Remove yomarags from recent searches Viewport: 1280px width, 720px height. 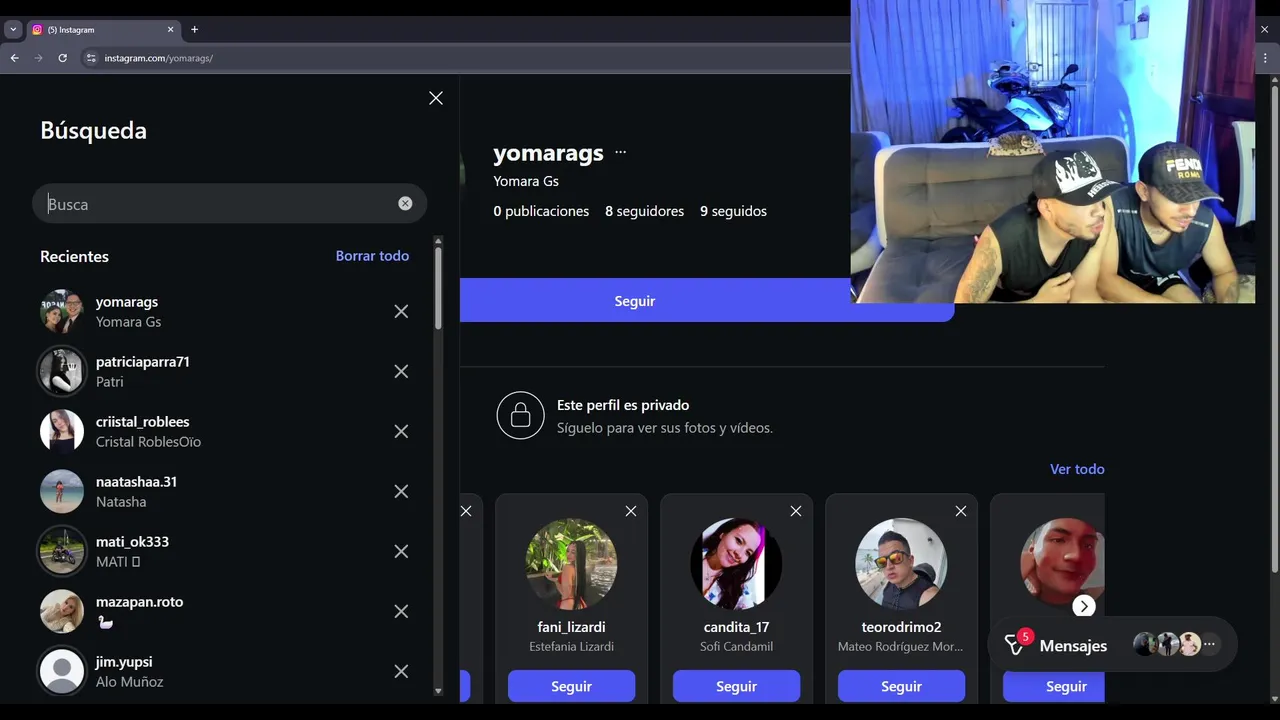point(401,311)
